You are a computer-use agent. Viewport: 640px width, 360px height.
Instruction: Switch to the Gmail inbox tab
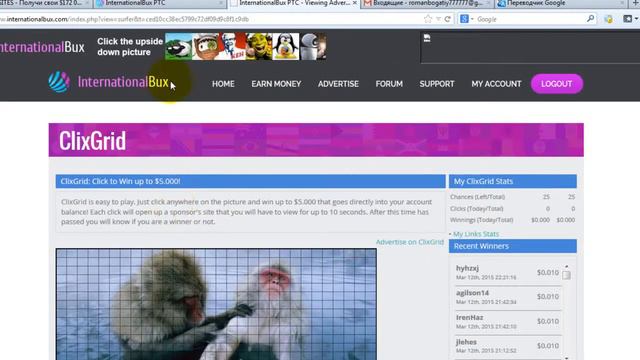click(427, 3)
